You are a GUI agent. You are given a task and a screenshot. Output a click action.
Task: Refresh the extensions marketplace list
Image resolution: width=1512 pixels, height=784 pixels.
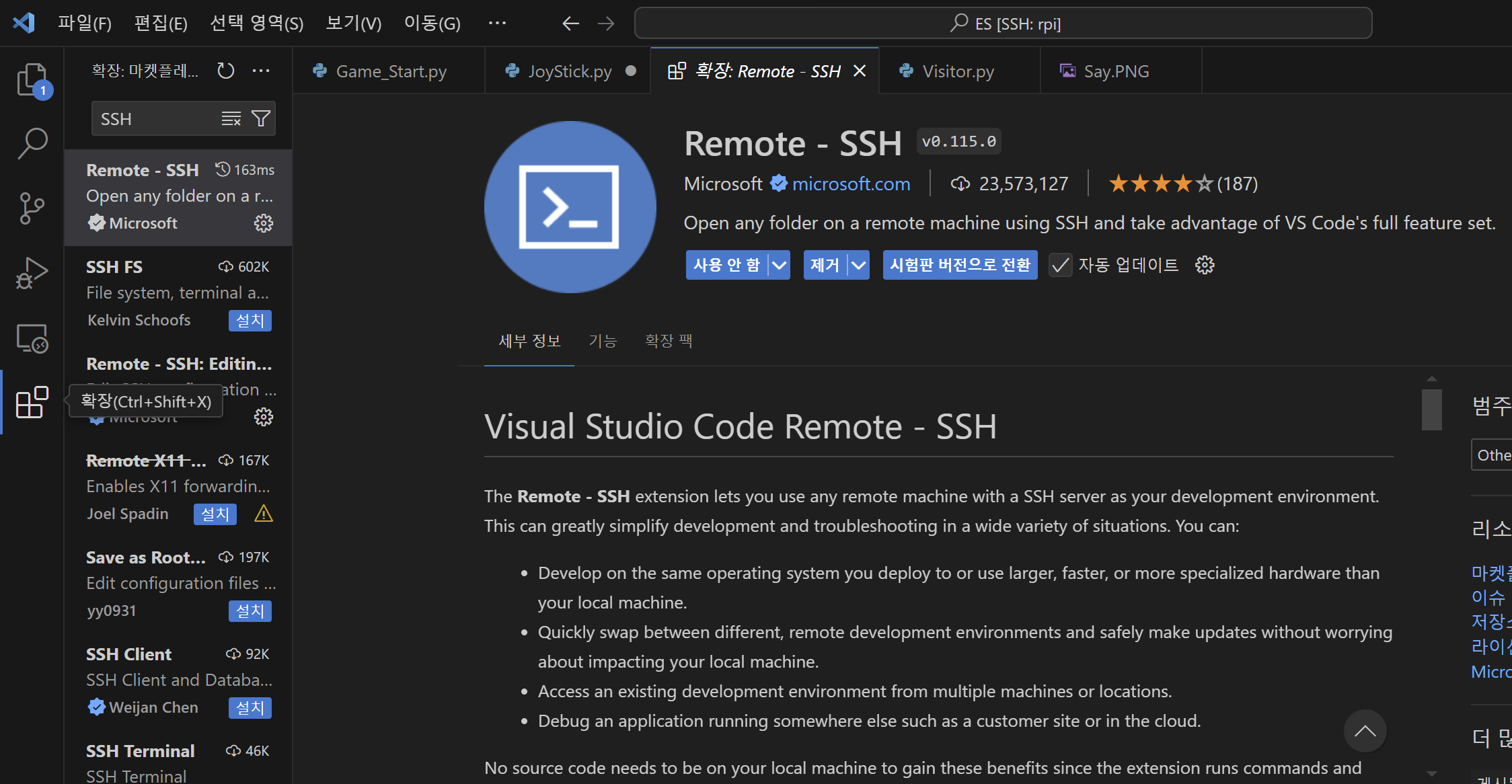226,71
